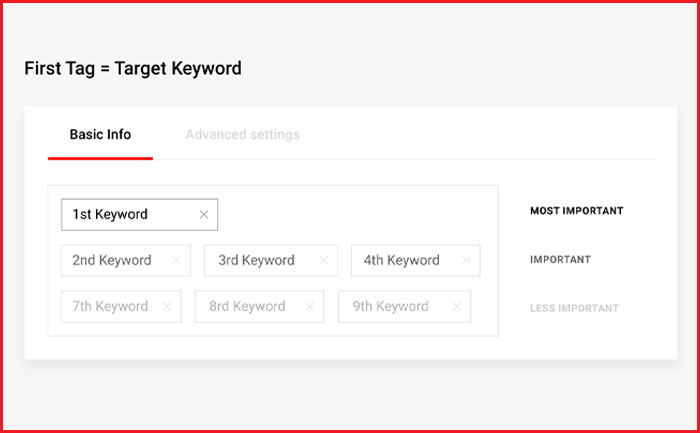Delete the 3rd Keyword tag
The image size is (700, 433).
tap(323, 261)
